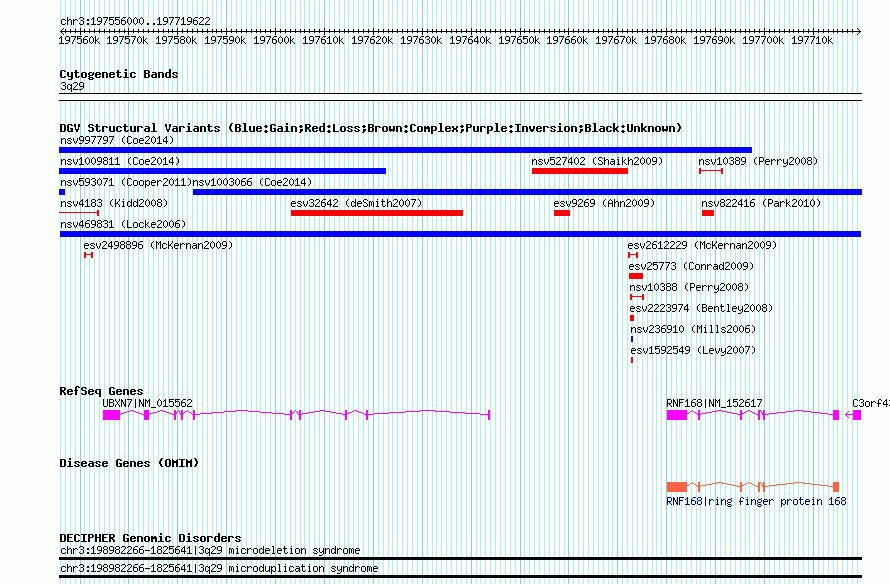Click the nsv10389 (Perry2008) variant marker

711,171
